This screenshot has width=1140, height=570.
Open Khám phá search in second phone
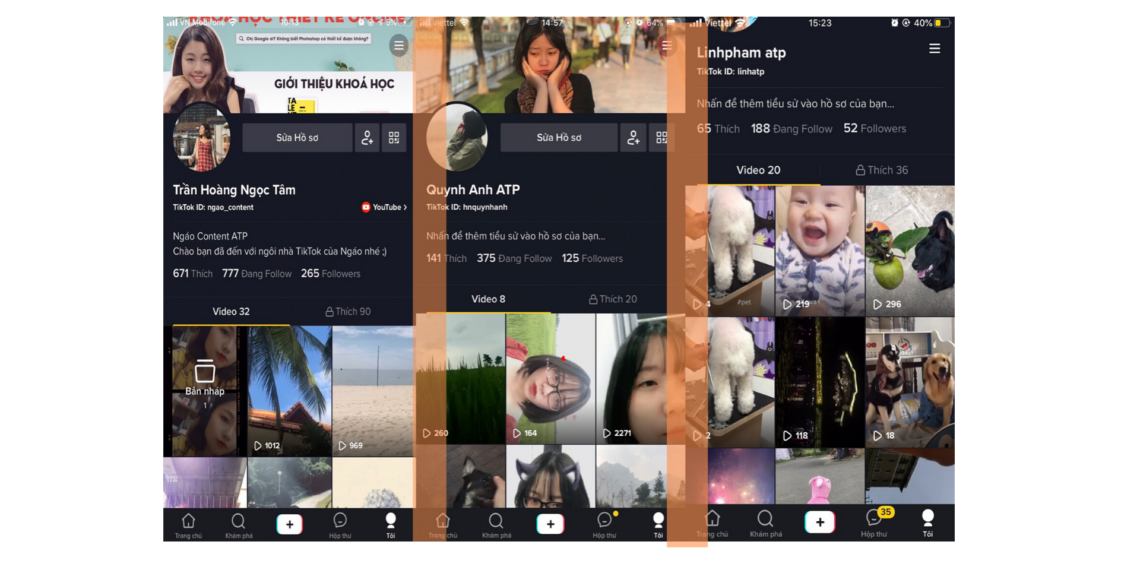tap(496, 525)
